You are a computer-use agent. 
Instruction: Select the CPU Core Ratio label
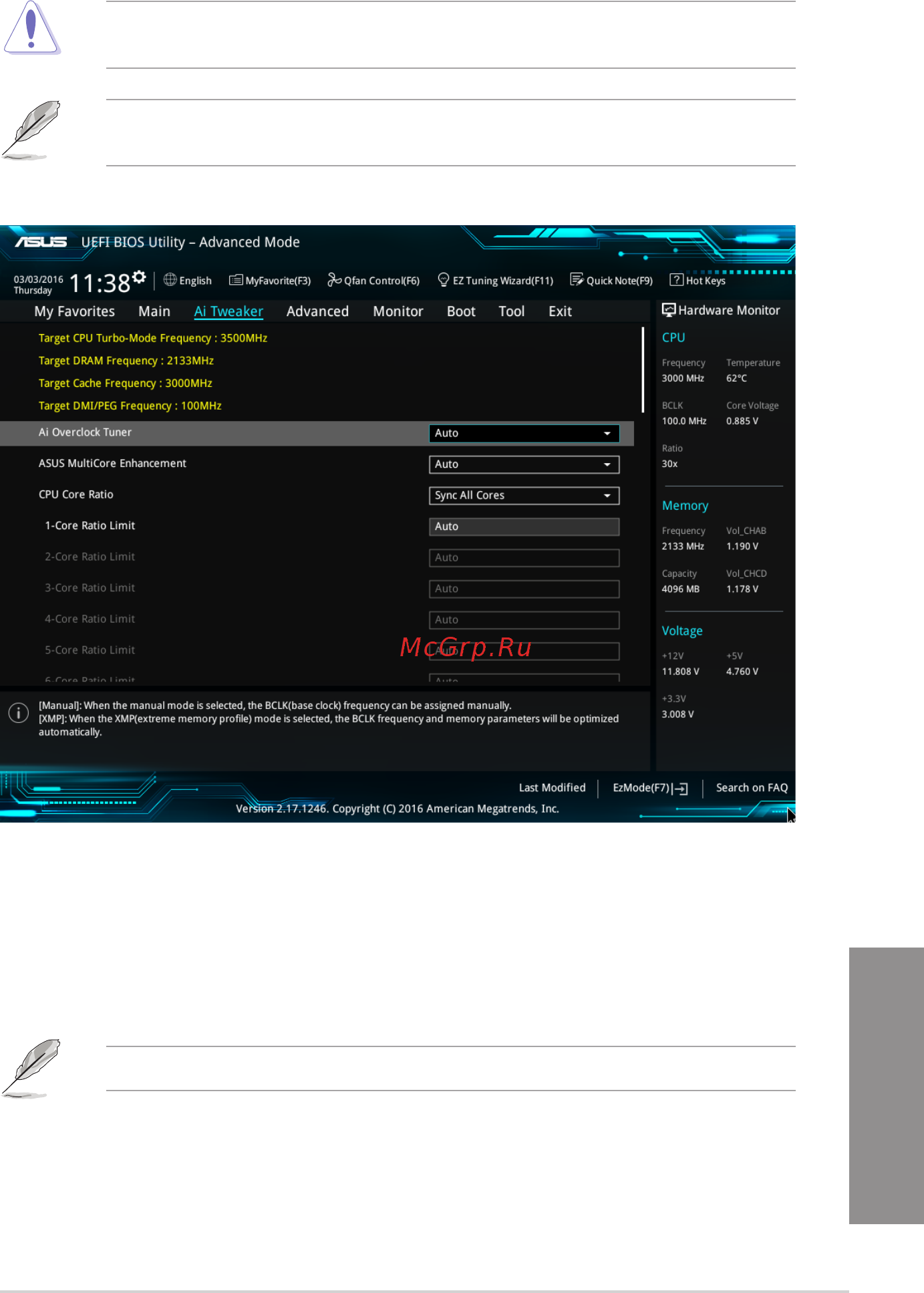click(x=76, y=494)
